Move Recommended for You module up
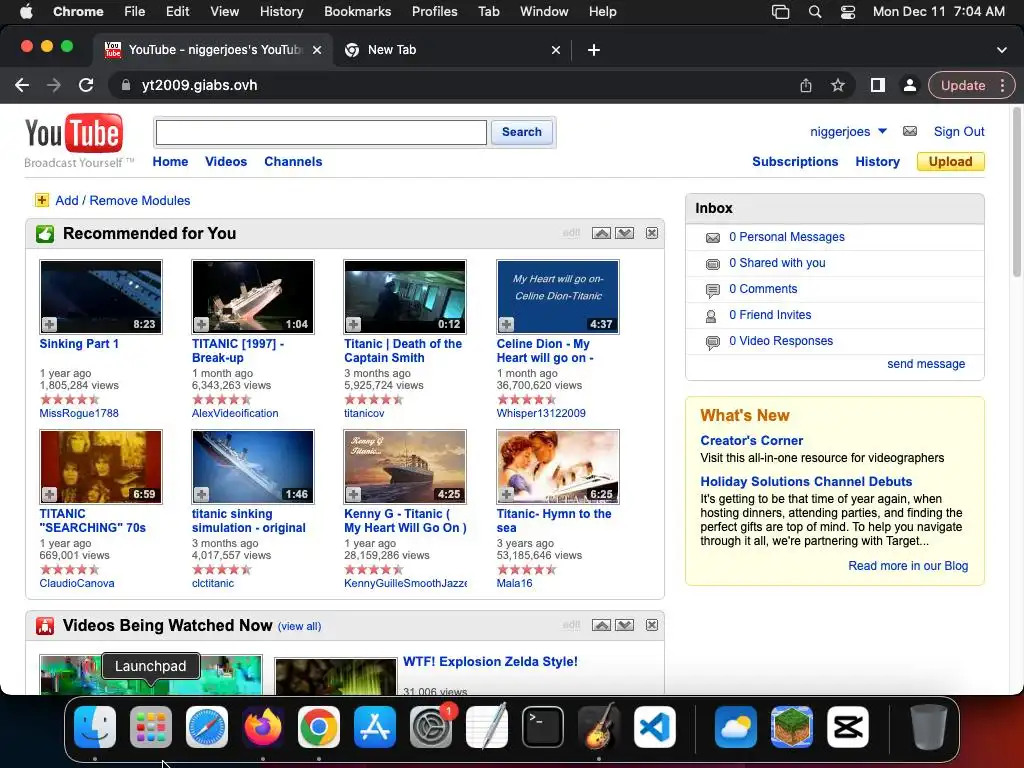The height and width of the screenshot is (768, 1024). 601,233
